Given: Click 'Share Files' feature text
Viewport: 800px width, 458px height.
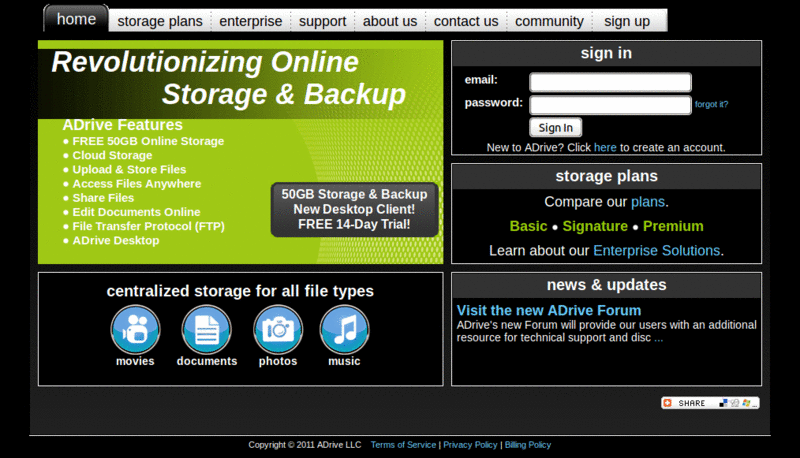Looking at the screenshot, I should tap(103, 198).
